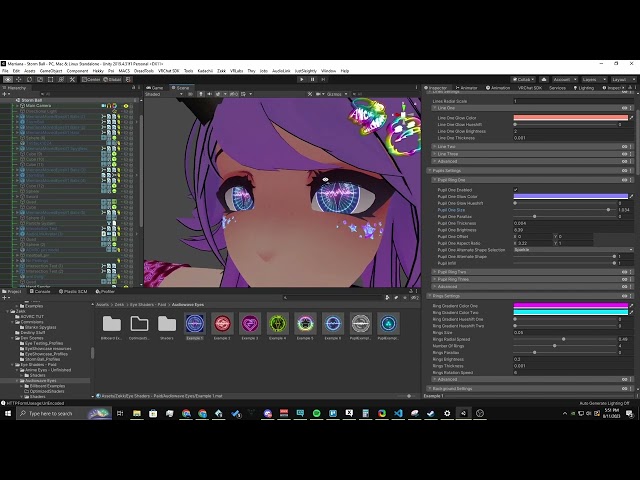Click the search by type filter icon in Project
The image size is (640, 480).
pos(387,298)
